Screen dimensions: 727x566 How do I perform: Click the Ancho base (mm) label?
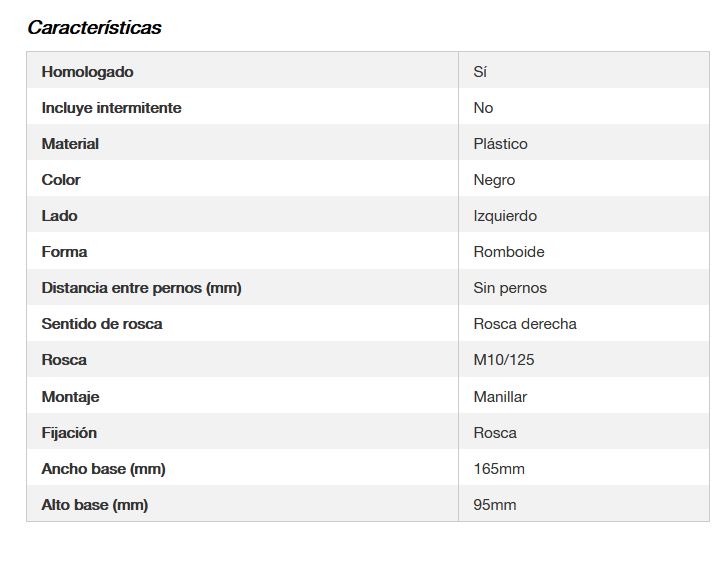[103, 469]
